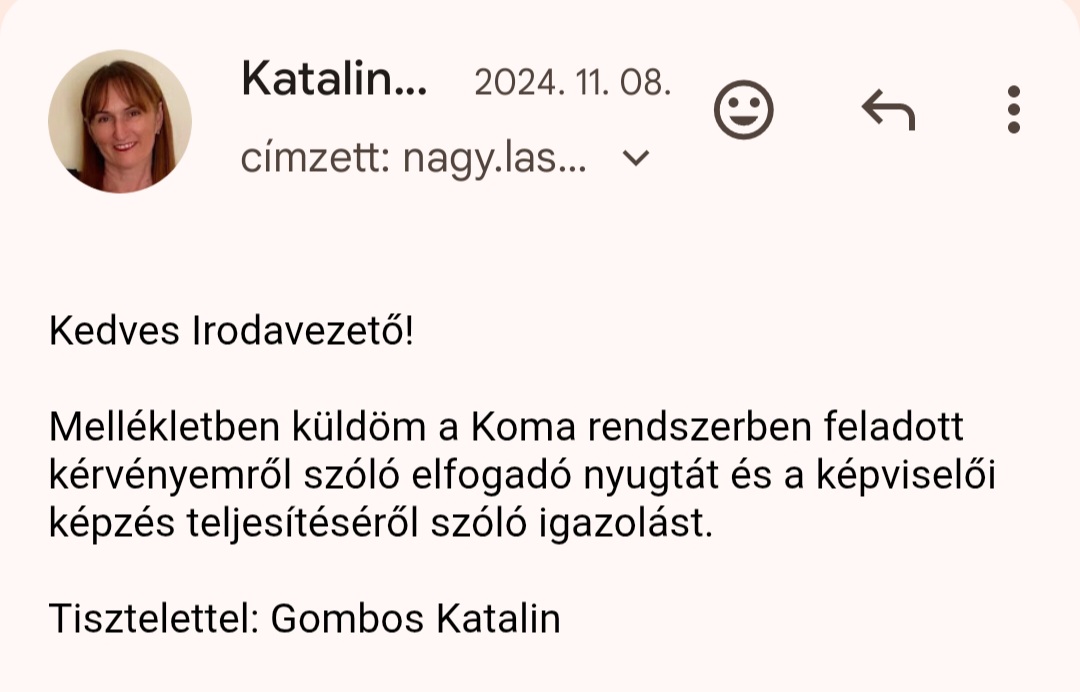The height and width of the screenshot is (692, 1080).
Task: Click the sender name "Katalin..."
Action: 334,79
